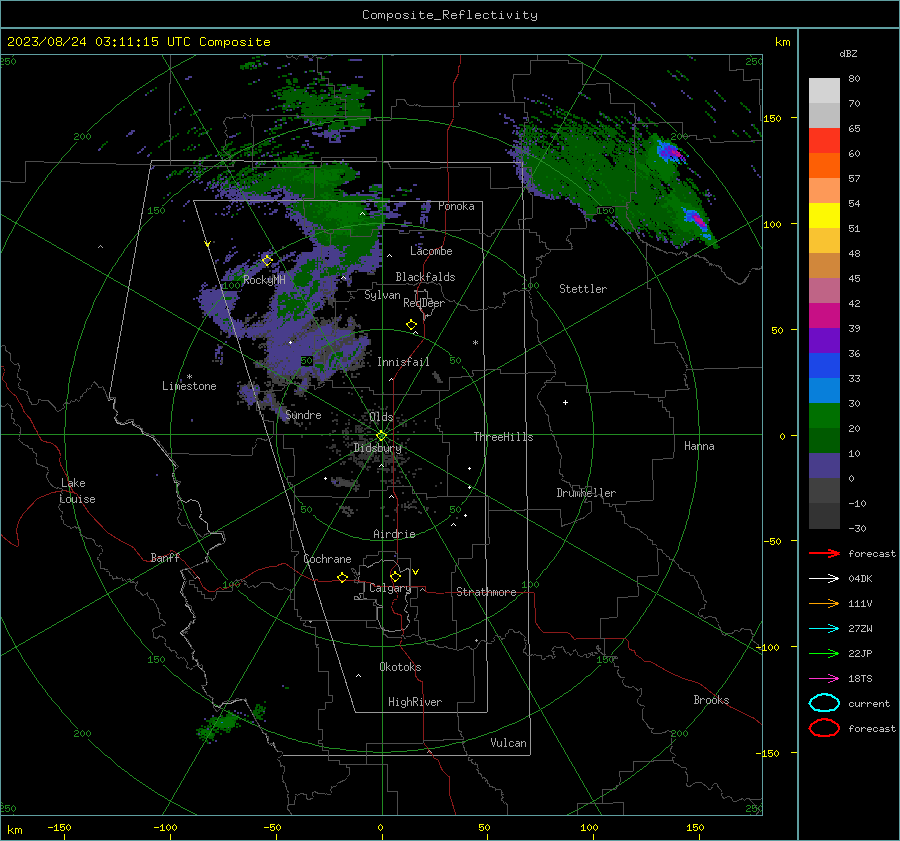Select the RedDeer label on map
This screenshot has width=900, height=841.
(x=424, y=303)
